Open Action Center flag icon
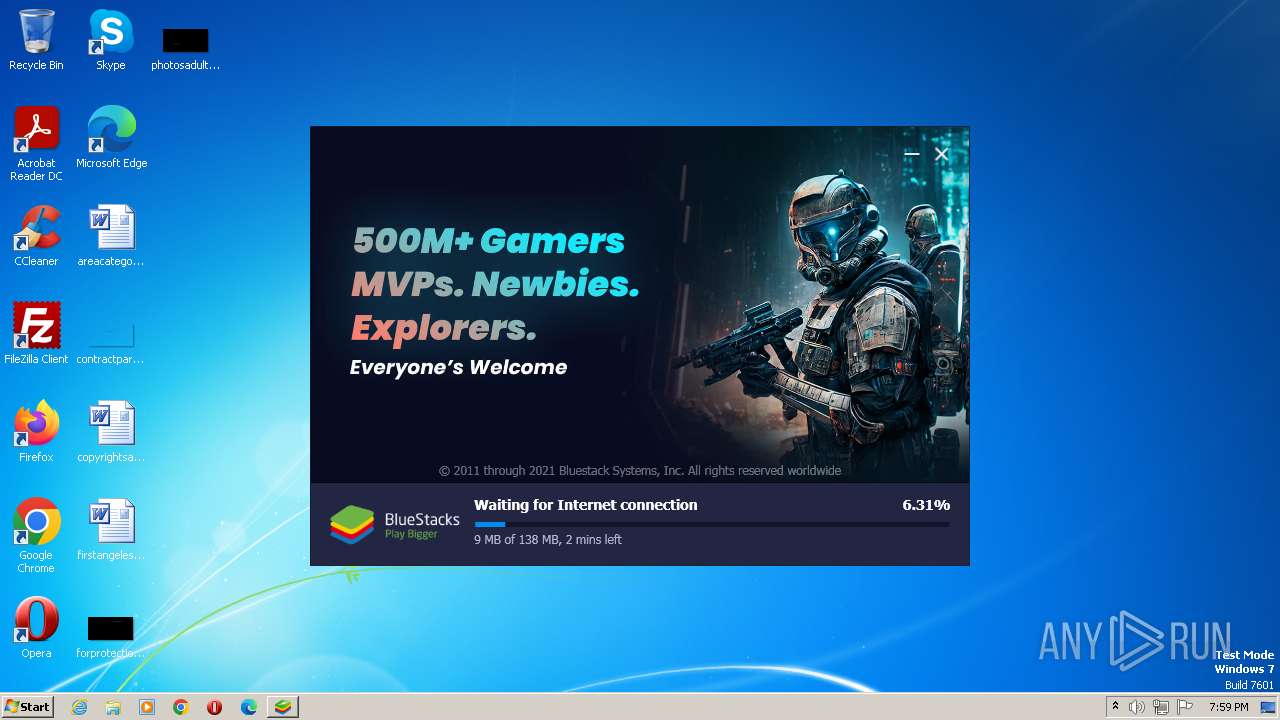 tap(1185, 707)
